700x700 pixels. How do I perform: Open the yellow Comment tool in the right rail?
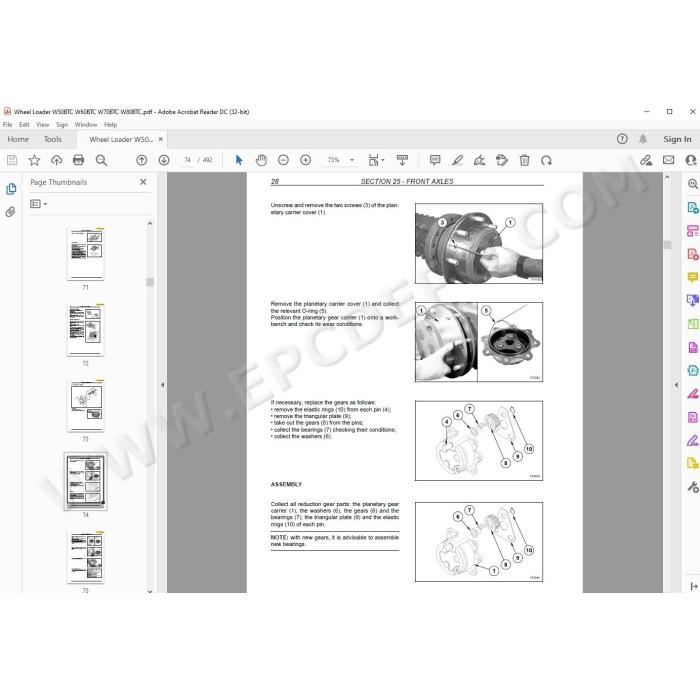coord(693,277)
